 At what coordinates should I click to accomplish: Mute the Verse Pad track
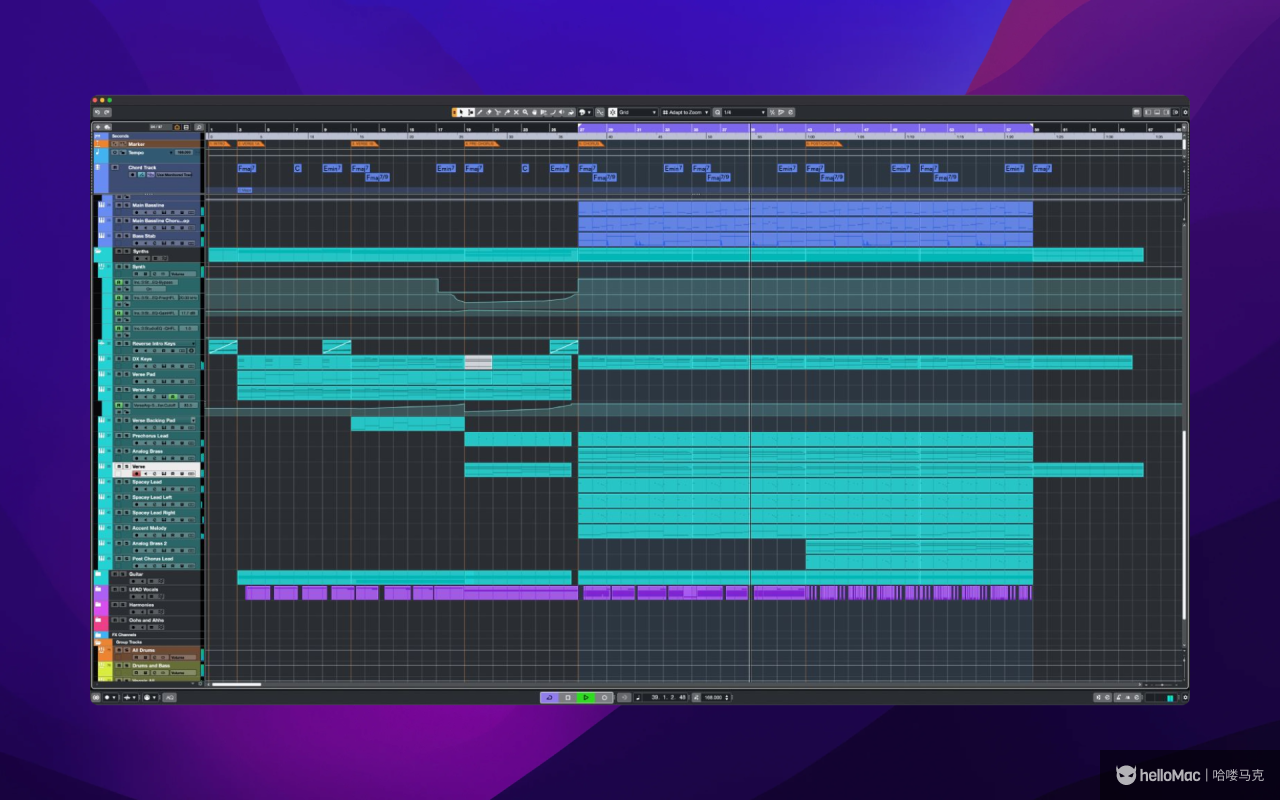pyautogui.click(x=119, y=374)
